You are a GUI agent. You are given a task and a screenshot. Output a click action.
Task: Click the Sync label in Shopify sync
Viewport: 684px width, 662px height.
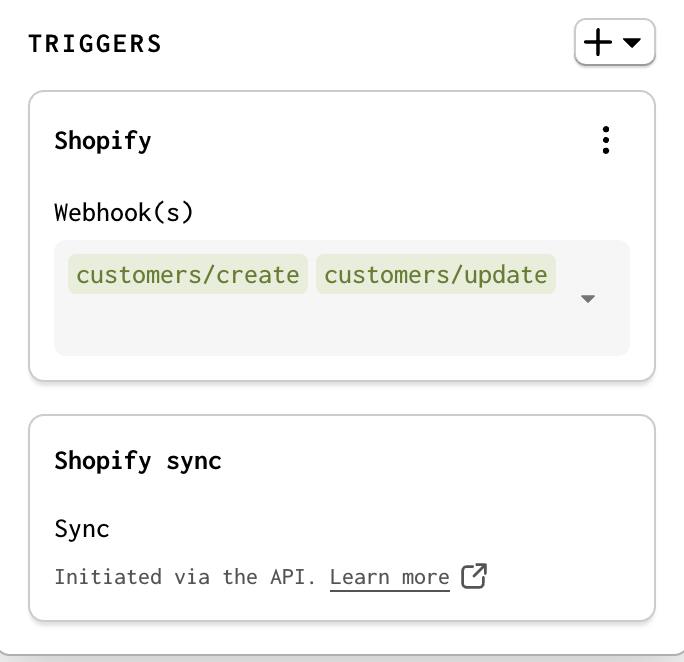[82, 529]
